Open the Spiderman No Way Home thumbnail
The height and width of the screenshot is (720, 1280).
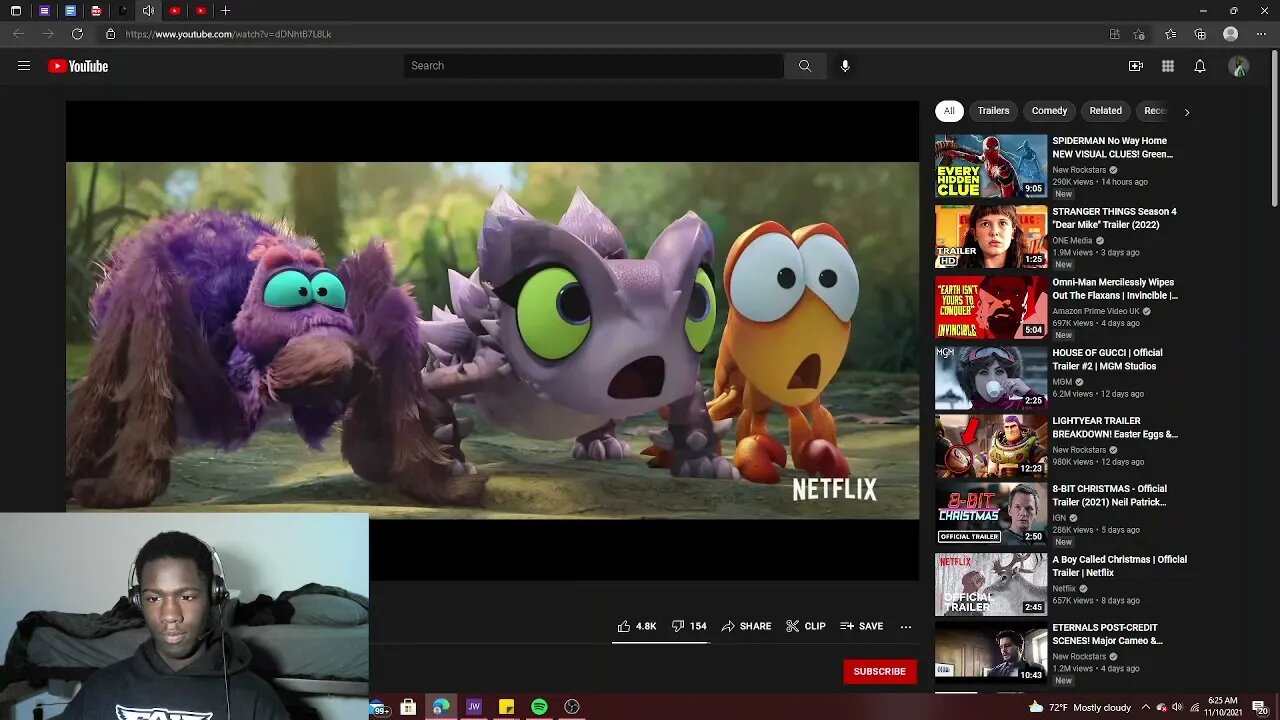[991, 167]
